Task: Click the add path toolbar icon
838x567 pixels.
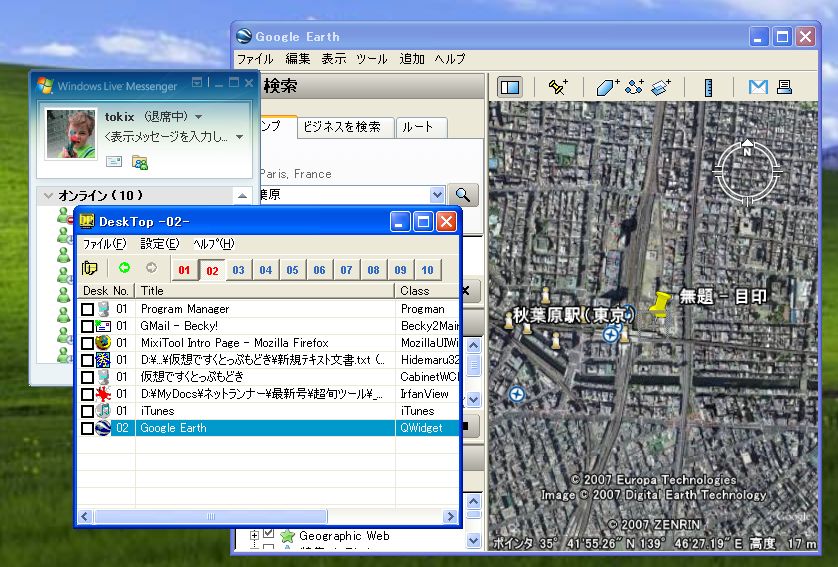Action: click(634, 87)
